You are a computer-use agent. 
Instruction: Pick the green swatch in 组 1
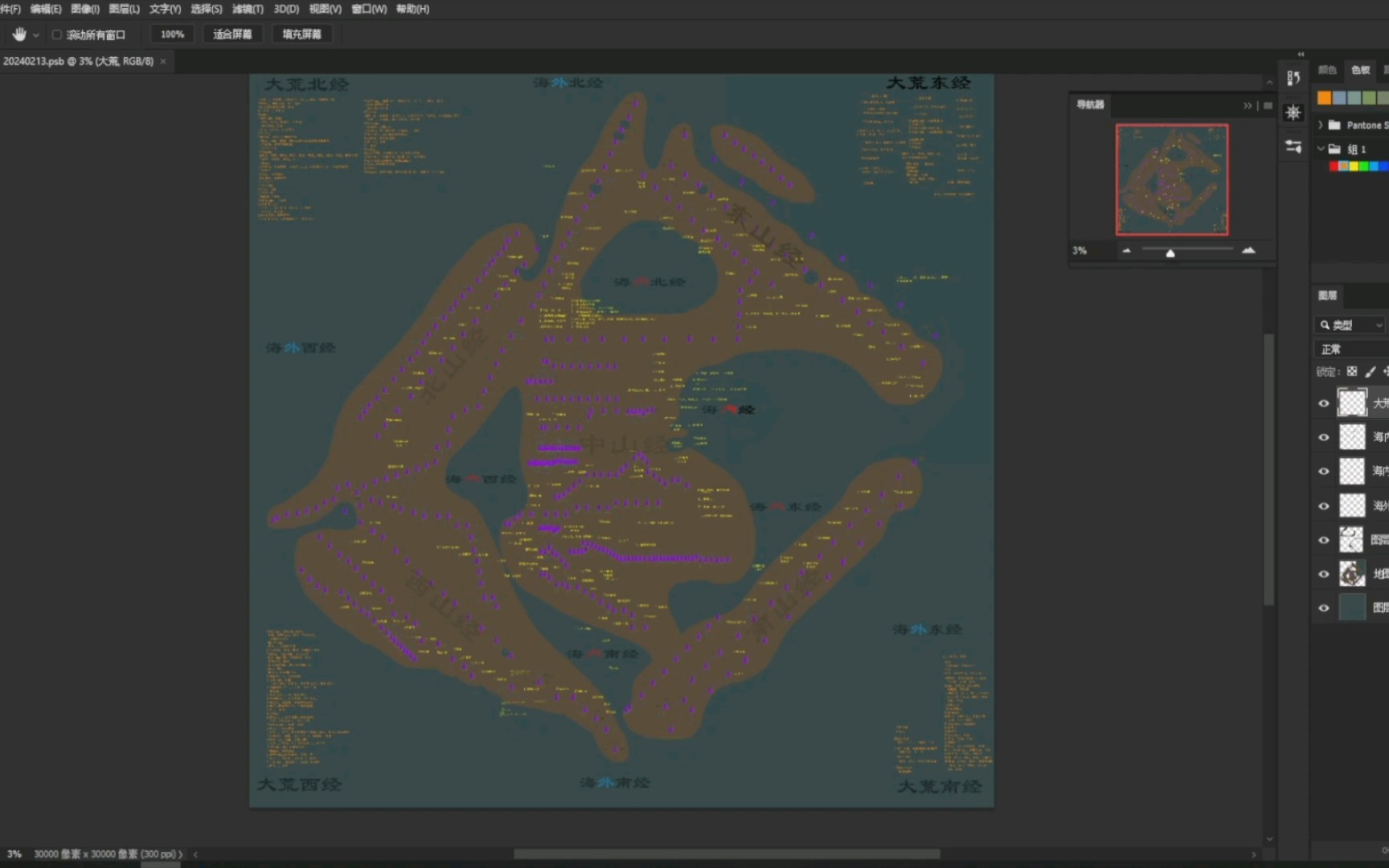click(1363, 166)
